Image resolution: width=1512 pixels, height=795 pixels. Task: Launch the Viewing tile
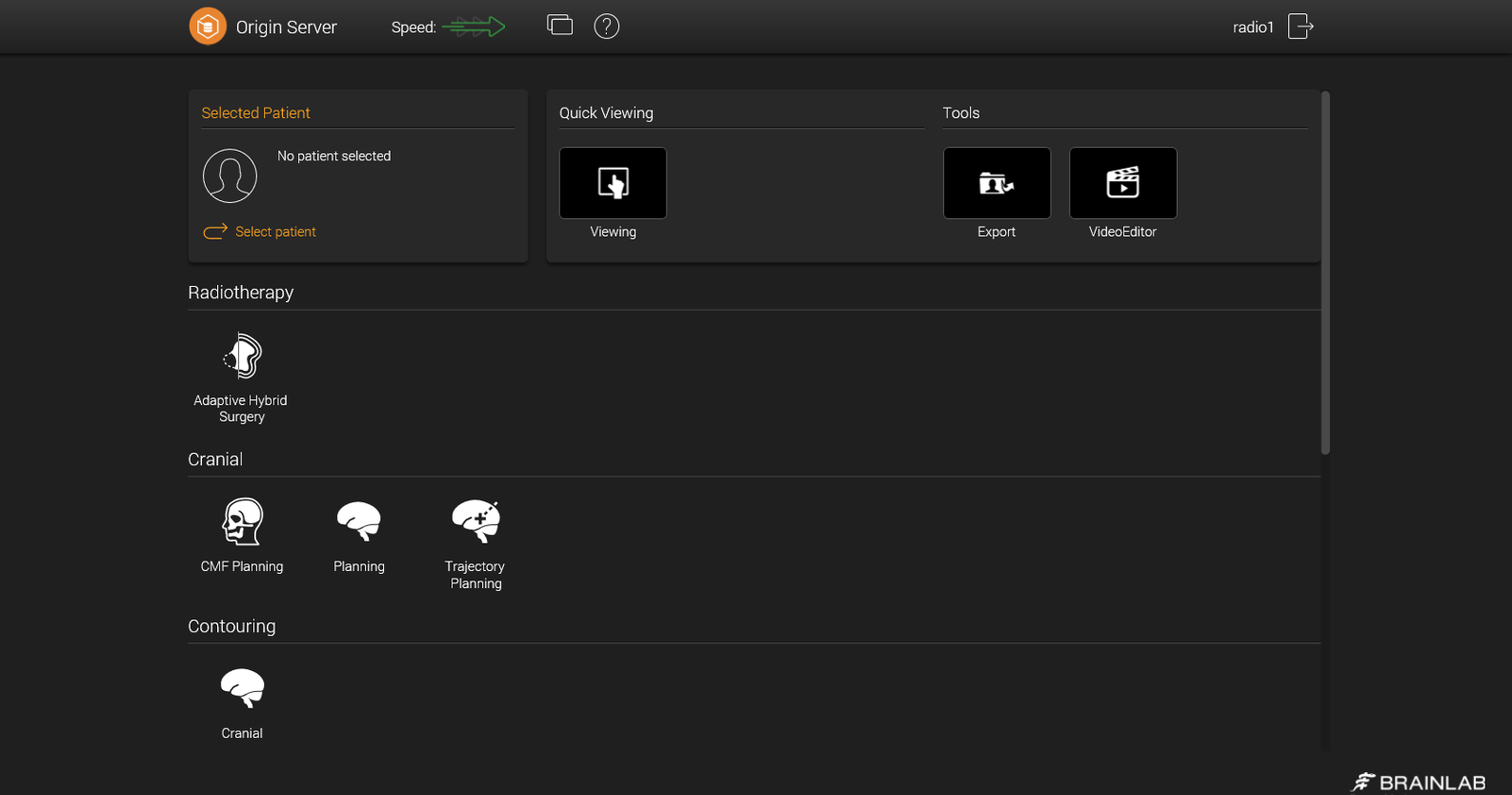tap(613, 183)
